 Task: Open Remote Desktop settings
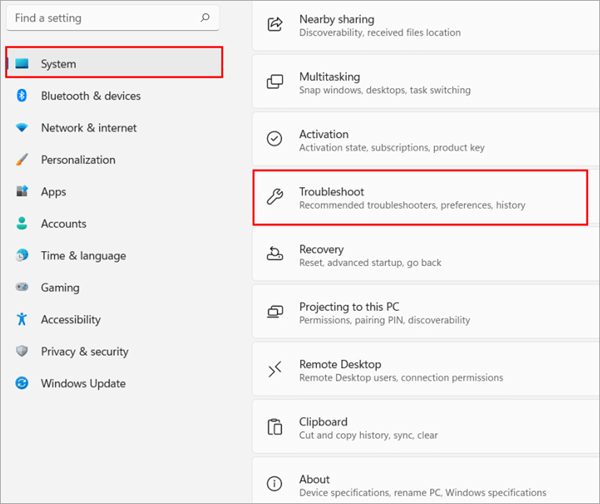pyautogui.click(x=420, y=370)
